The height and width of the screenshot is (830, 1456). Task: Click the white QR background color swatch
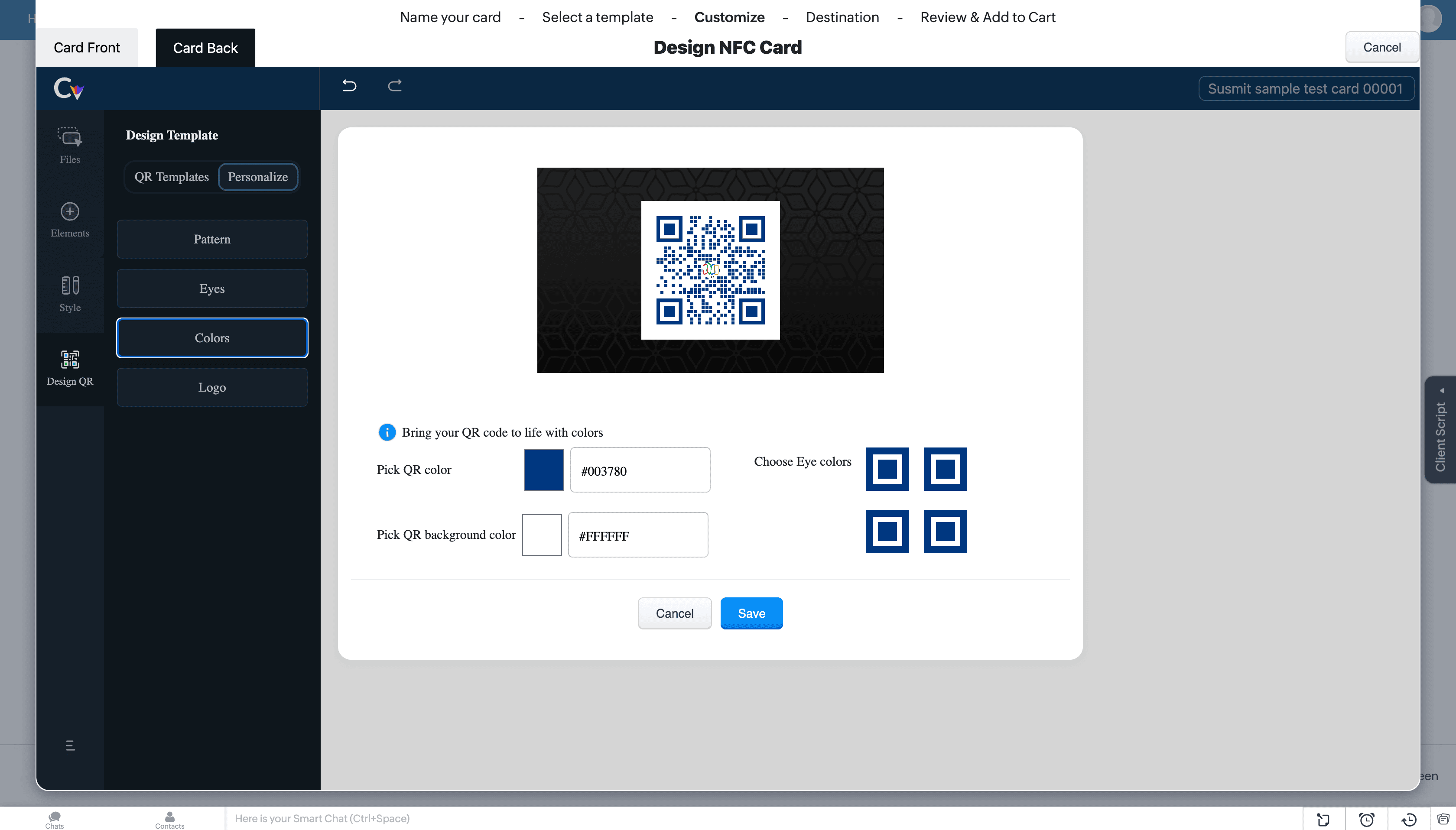tap(542, 535)
